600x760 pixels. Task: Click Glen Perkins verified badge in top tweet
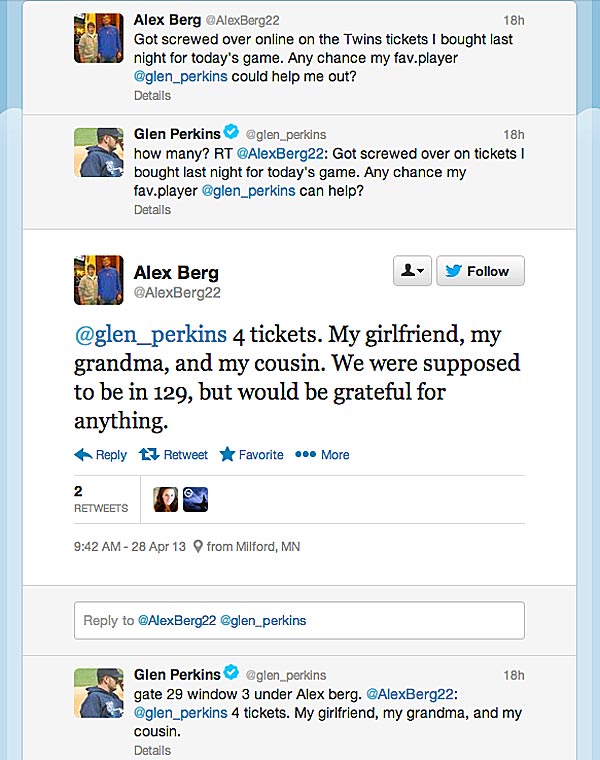coord(231,133)
